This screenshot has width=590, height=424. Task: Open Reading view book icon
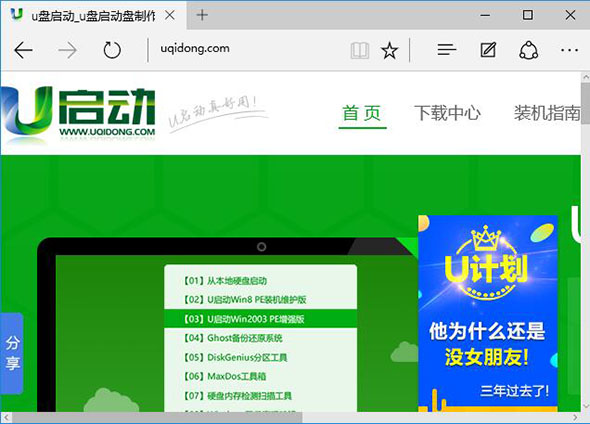(360, 50)
